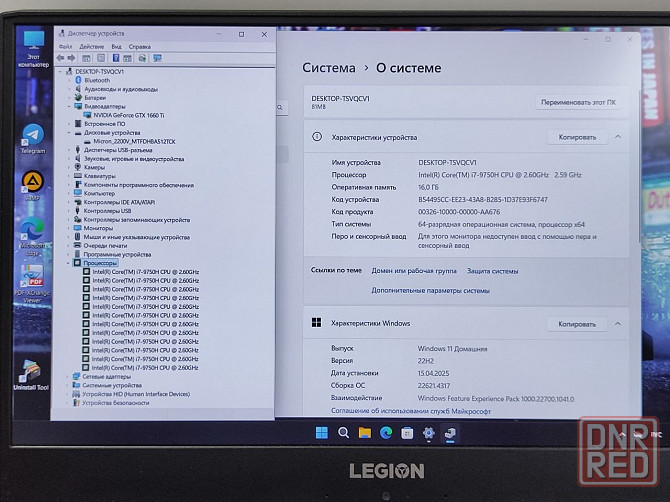This screenshot has height=502, width=670.
Task: Select the Камеры category icon
Action: click(x=78, y=167)
